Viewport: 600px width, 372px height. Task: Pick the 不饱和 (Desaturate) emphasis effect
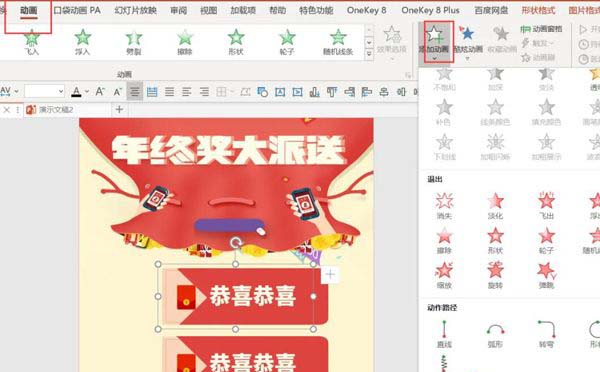click(444, 80)
